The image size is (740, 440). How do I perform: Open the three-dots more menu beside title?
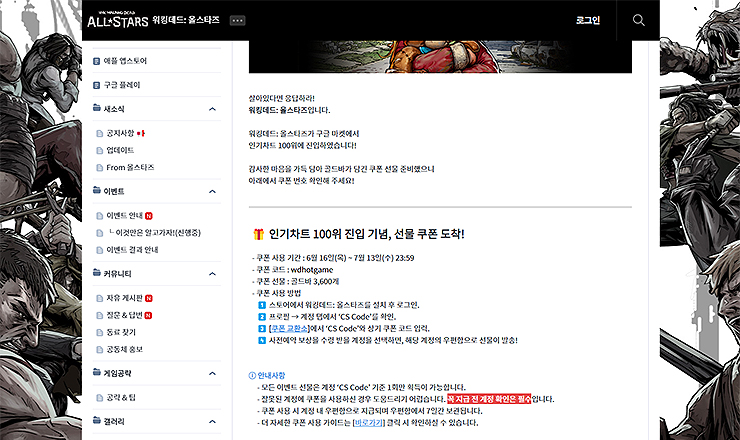tap(237, 20)
